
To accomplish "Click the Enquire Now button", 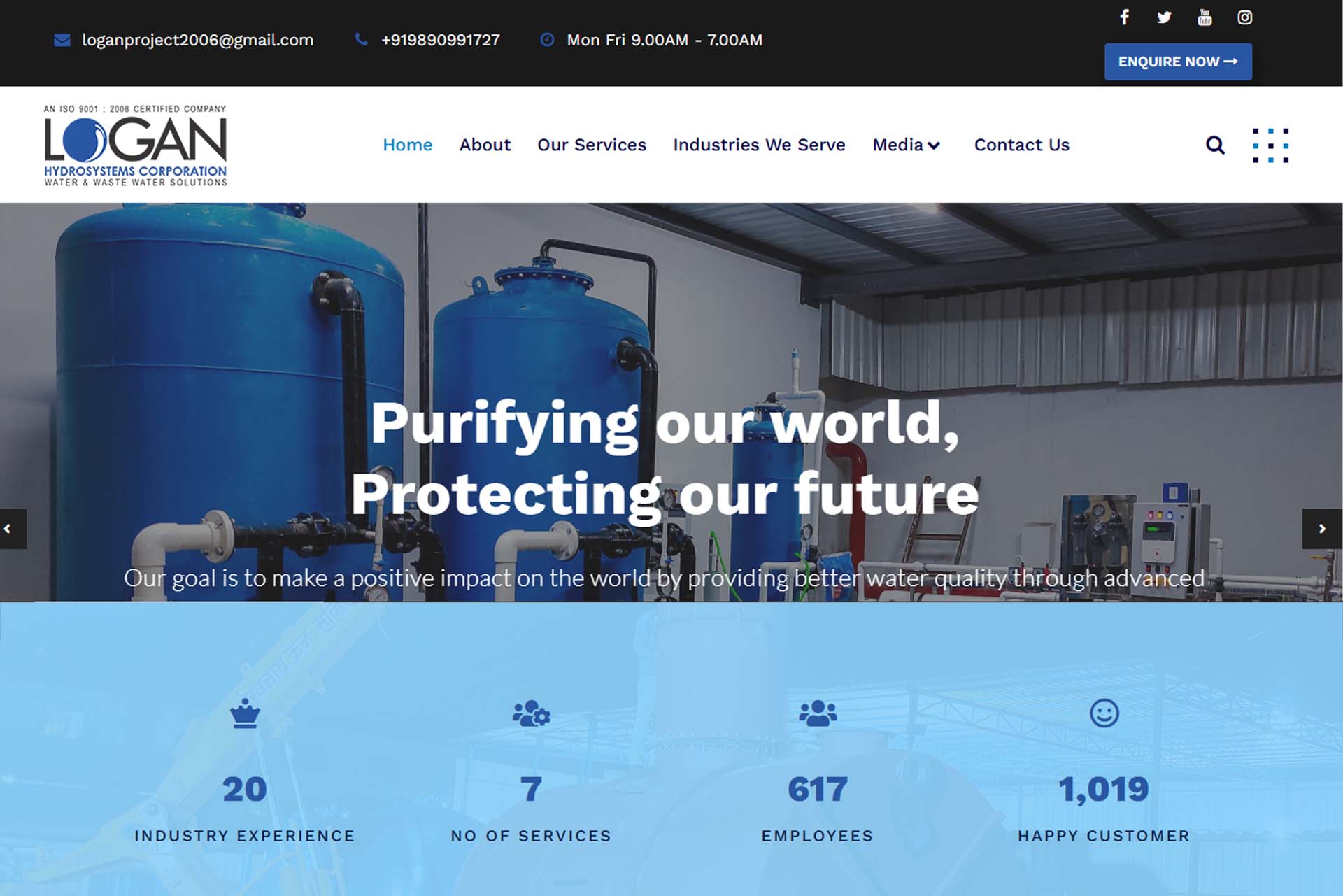I will (1178, 62).
